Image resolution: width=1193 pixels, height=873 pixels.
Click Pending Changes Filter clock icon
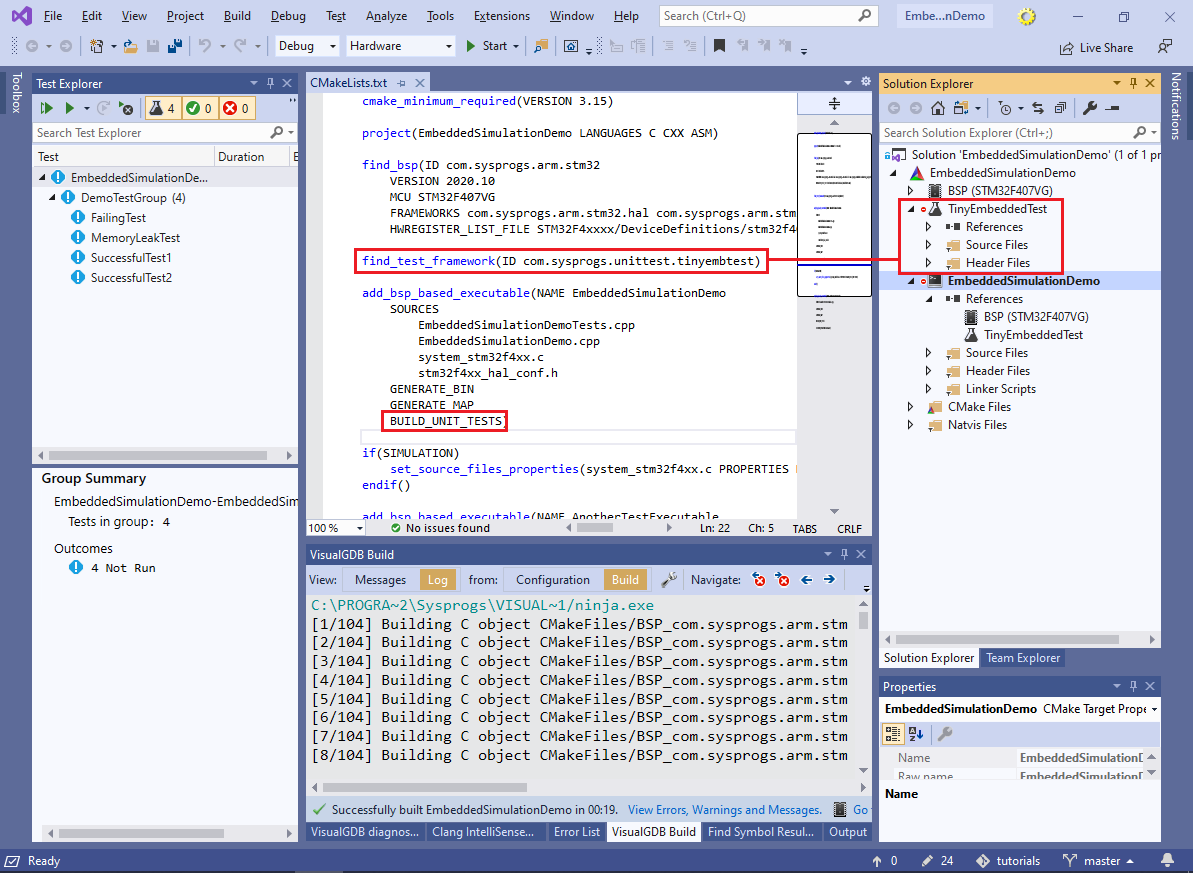pos(1005,108)
